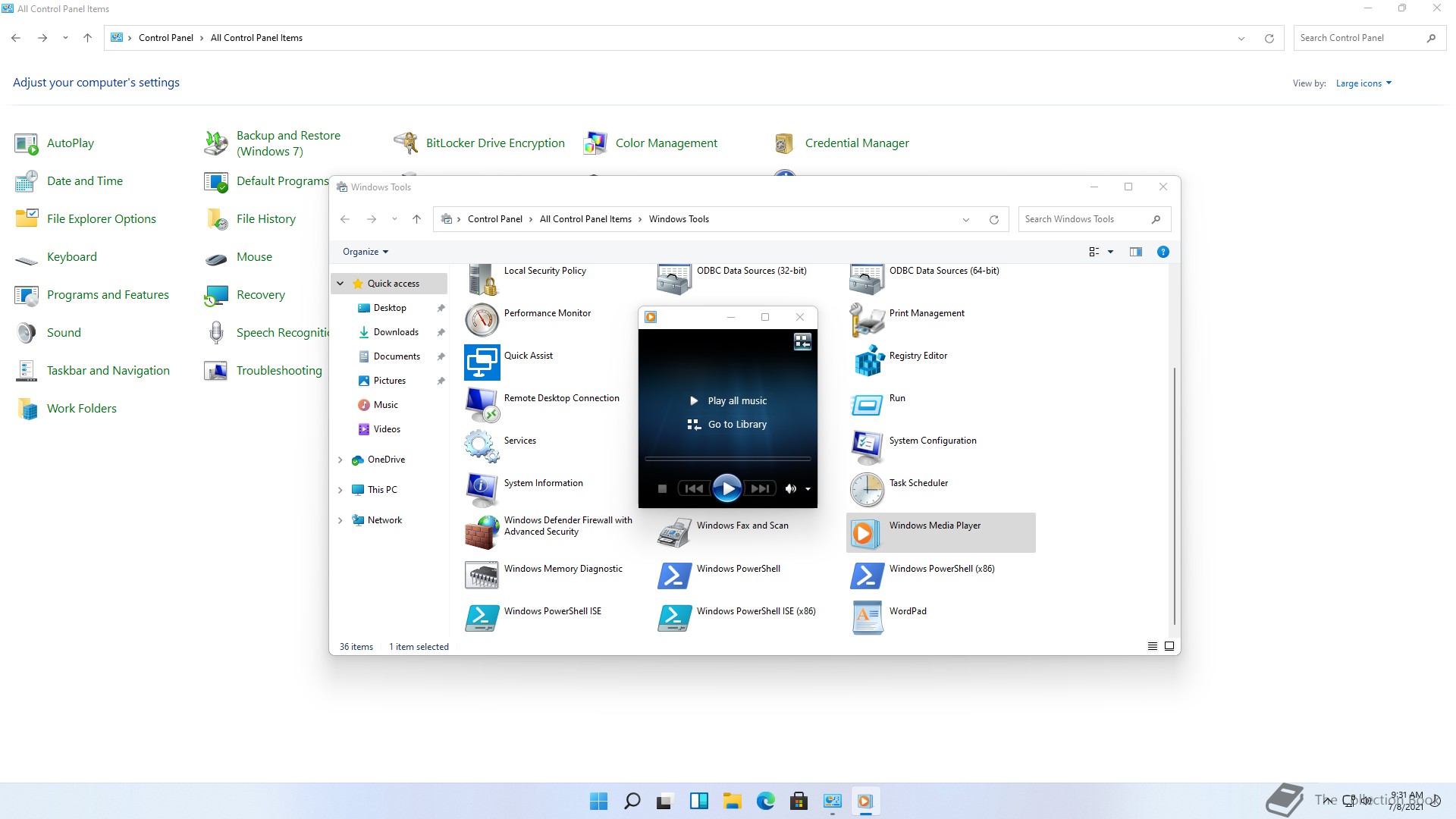Launch Windows PowerShell
1456x819 pixels.
pos(719,576)
